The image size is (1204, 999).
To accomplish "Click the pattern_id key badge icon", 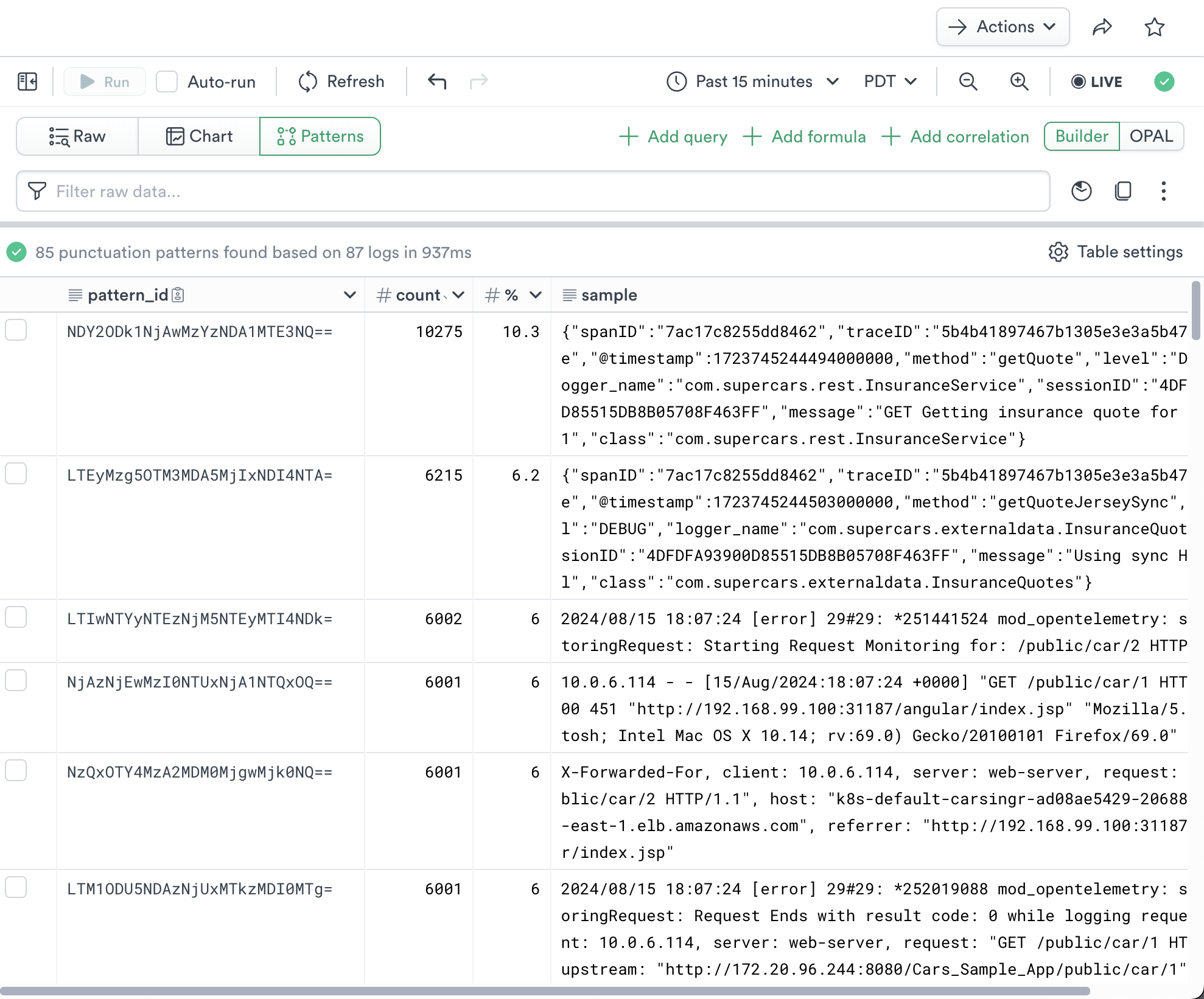I will pos(178,295).
